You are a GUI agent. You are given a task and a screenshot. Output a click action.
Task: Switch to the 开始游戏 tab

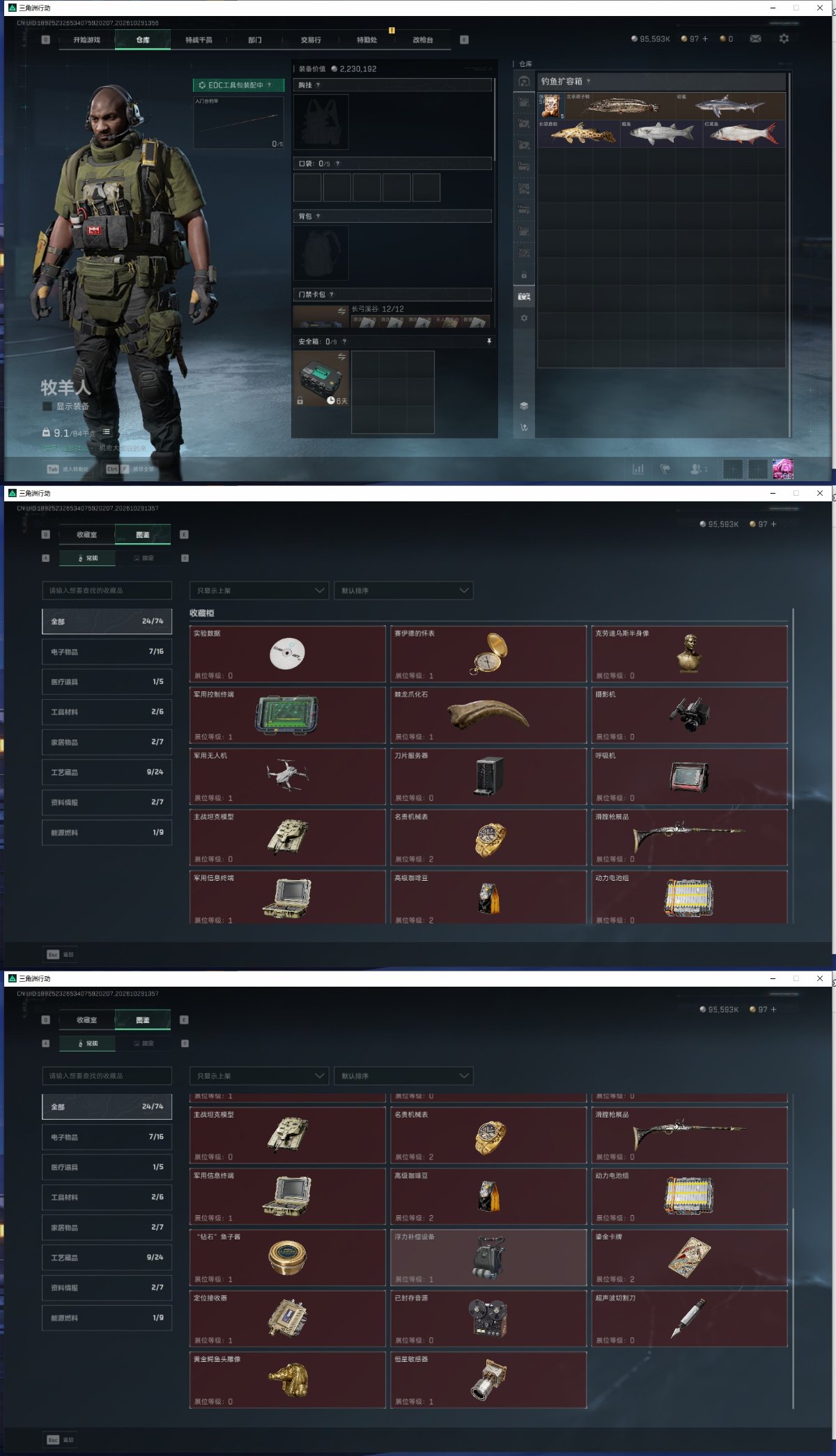tap(87, 40)
